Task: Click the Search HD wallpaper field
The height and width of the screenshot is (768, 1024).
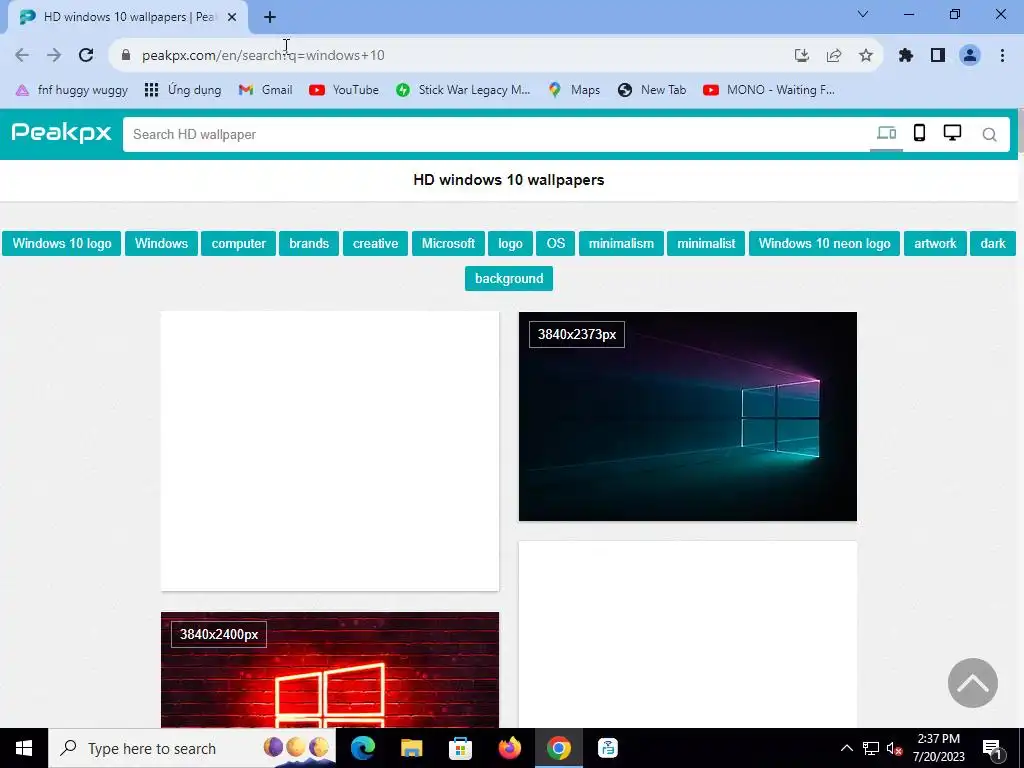Action: (496, 135)
